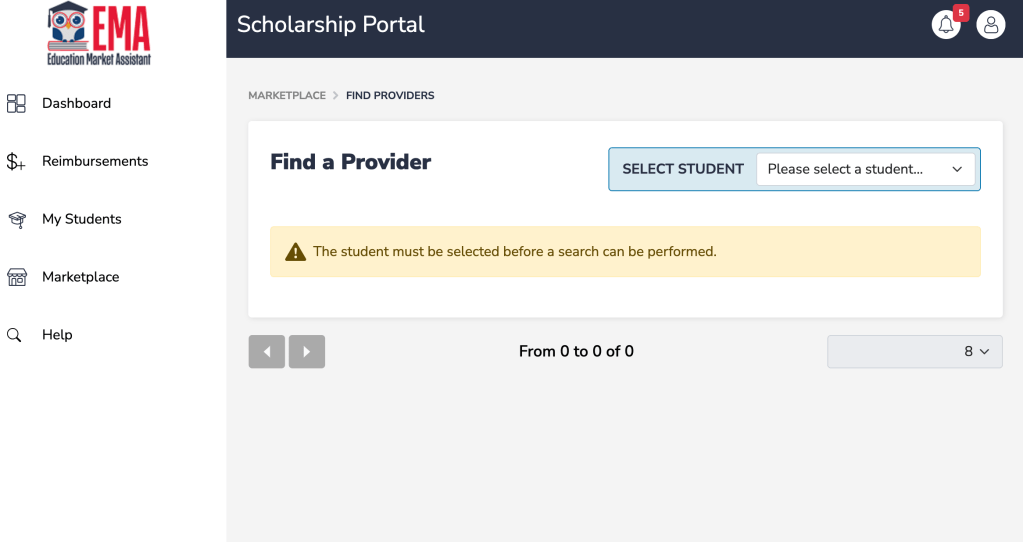Click the Marketplace breadcrumb link
The height and width of the screenshot is (542, 1023).
coord(287,96)
